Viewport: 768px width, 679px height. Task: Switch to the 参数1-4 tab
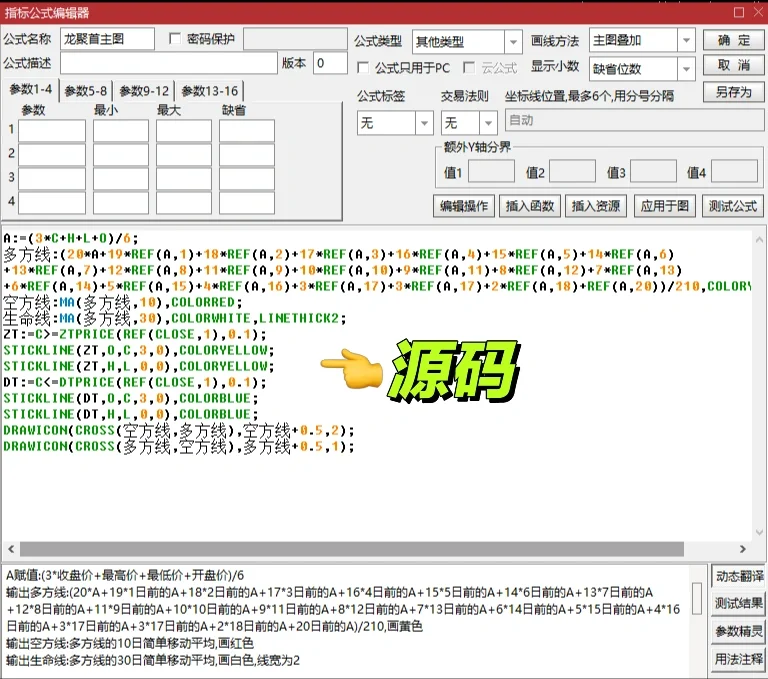[30, 90]
